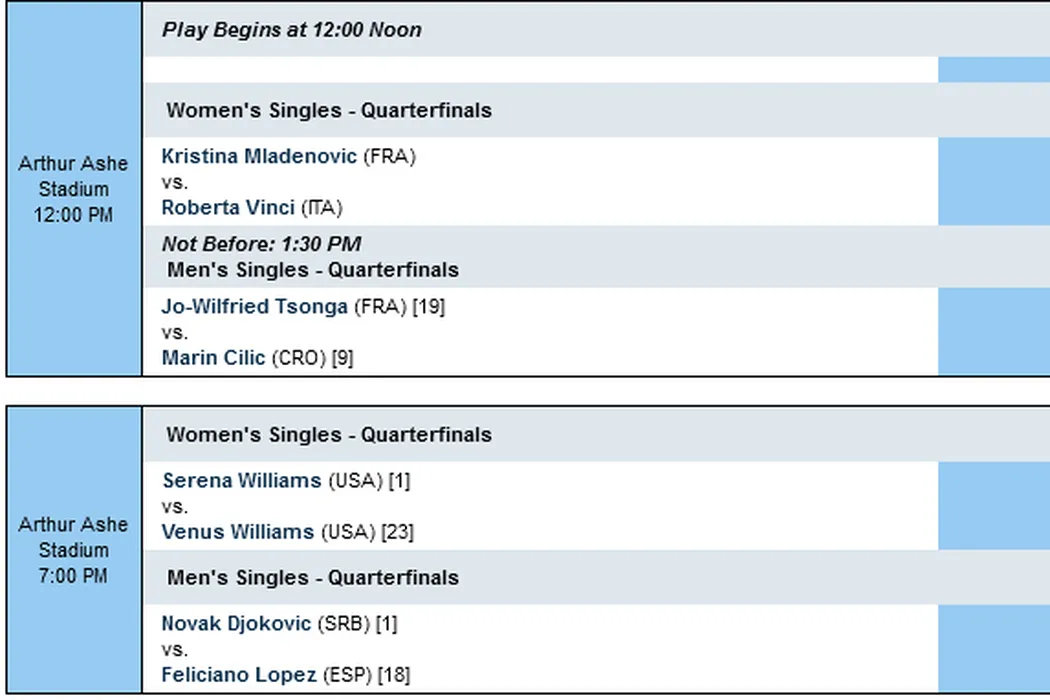Screen dimensions: 1050x700
Task: Select the Marin Cilic name link
Action: point(213,358)
